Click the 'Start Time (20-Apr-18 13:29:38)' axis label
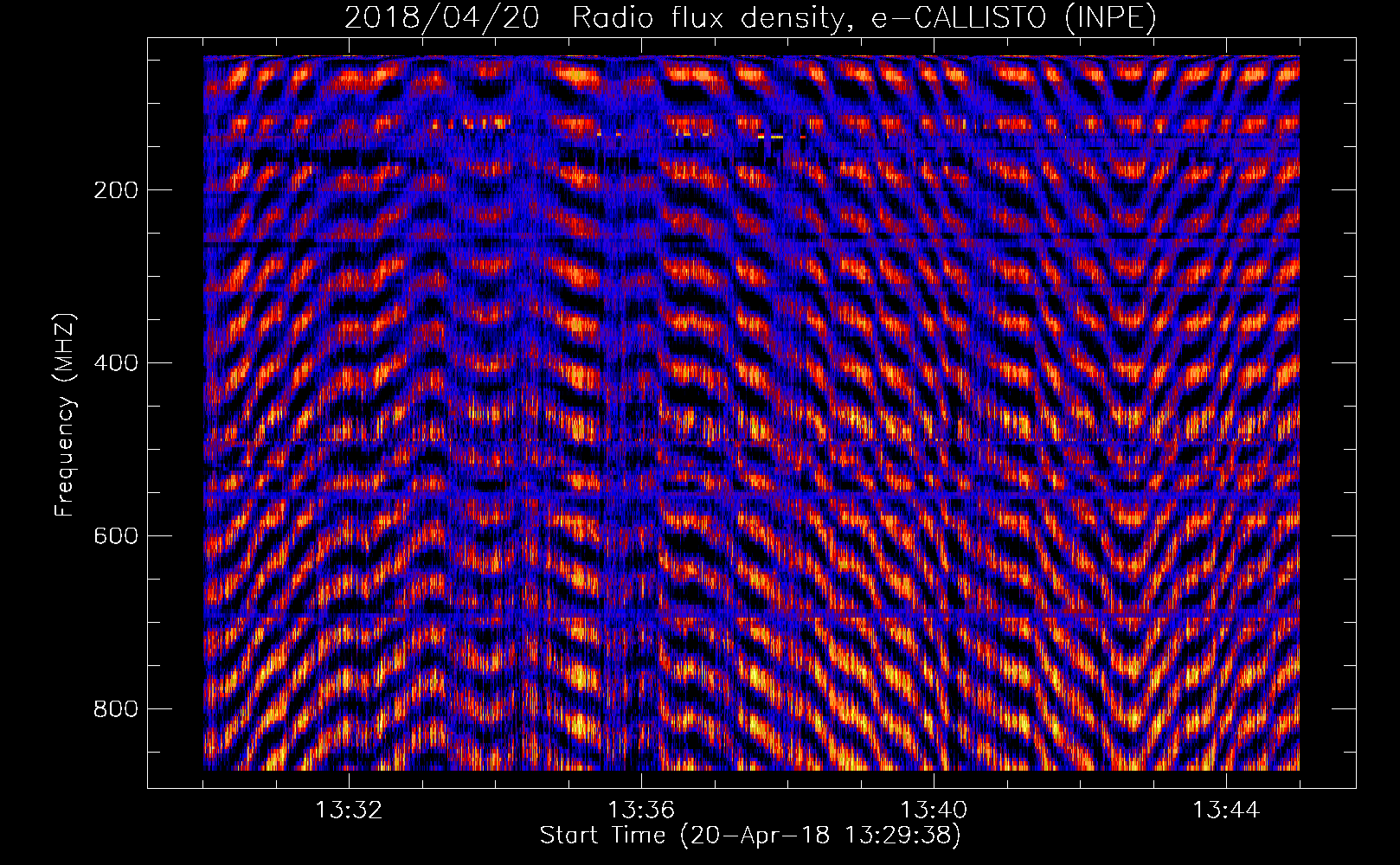The height and width of the screenshot is (865, 1400). pos(750,836)
